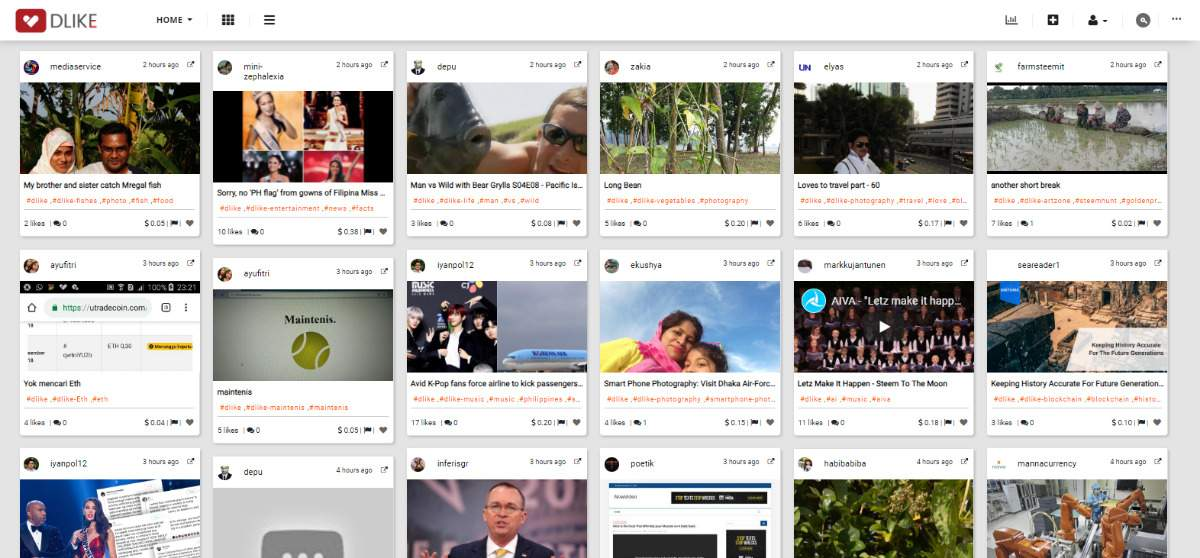Flag the Filipina Miss gowns post
Image resolution: width=1200 pixels, height=558 pixels.
pyautogui.click(x=369, y=232)
